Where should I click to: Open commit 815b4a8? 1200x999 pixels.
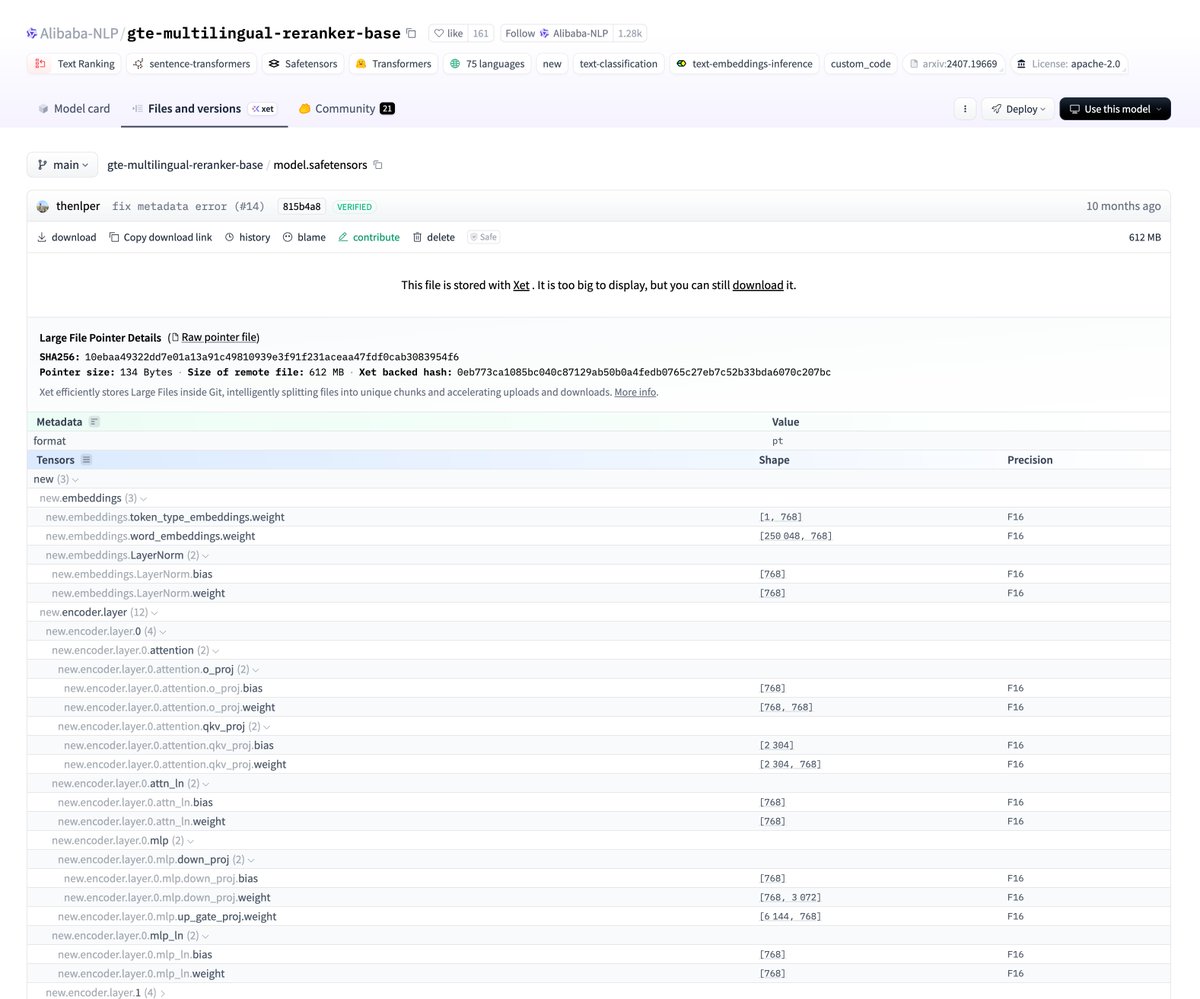pos(302,207)
